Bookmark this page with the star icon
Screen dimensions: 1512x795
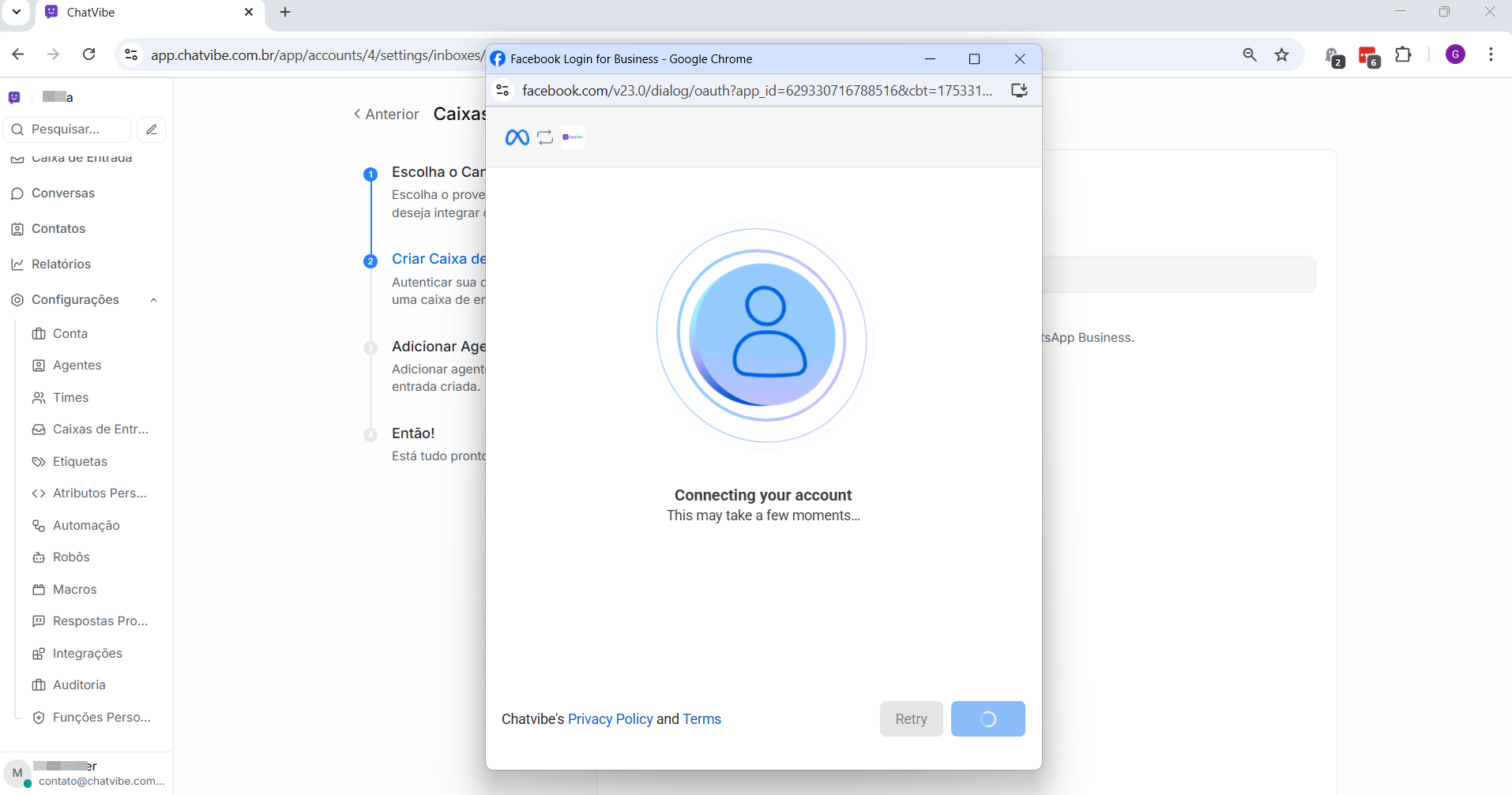1282,54
